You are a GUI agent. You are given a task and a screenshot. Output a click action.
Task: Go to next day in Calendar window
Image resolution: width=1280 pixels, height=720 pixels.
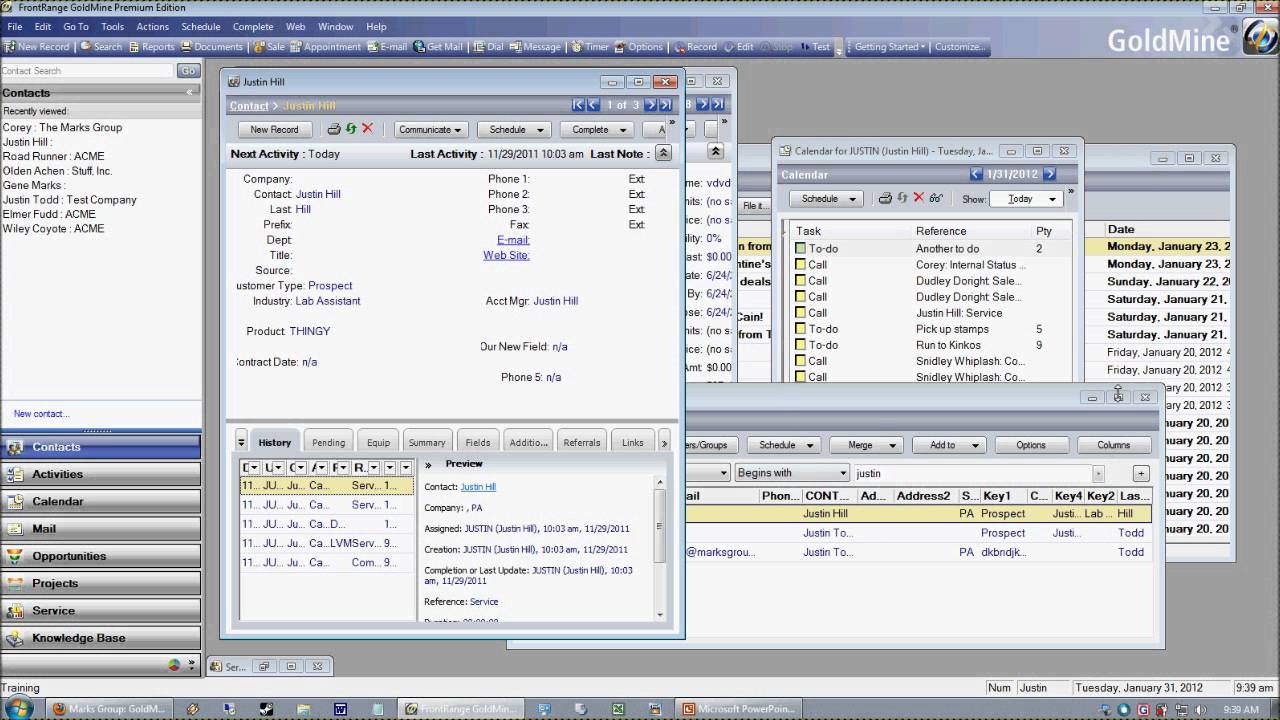click(1049, 174)
